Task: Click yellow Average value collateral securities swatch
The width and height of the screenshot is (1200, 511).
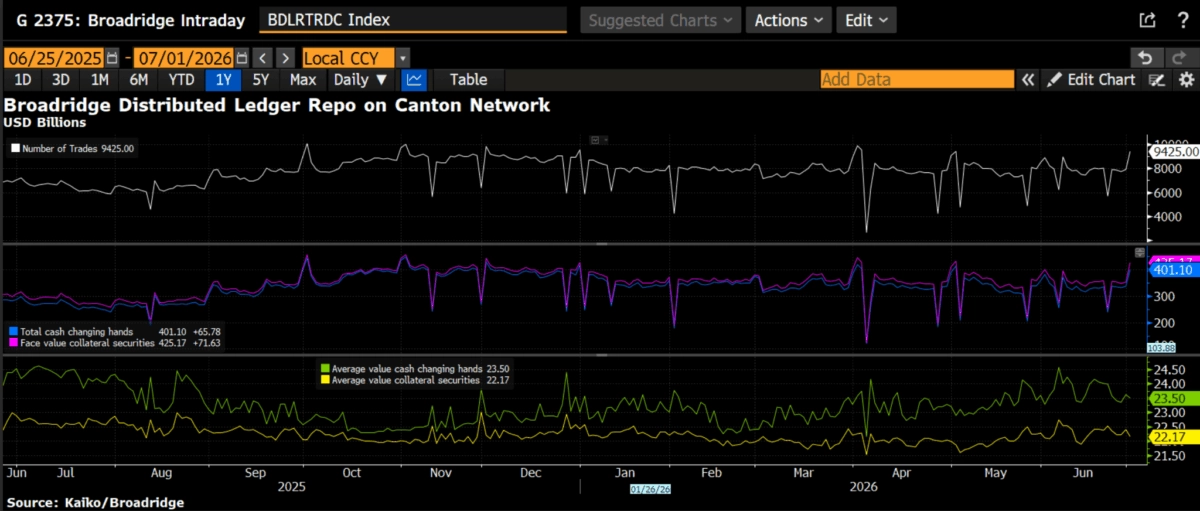Action: (323, 381)
